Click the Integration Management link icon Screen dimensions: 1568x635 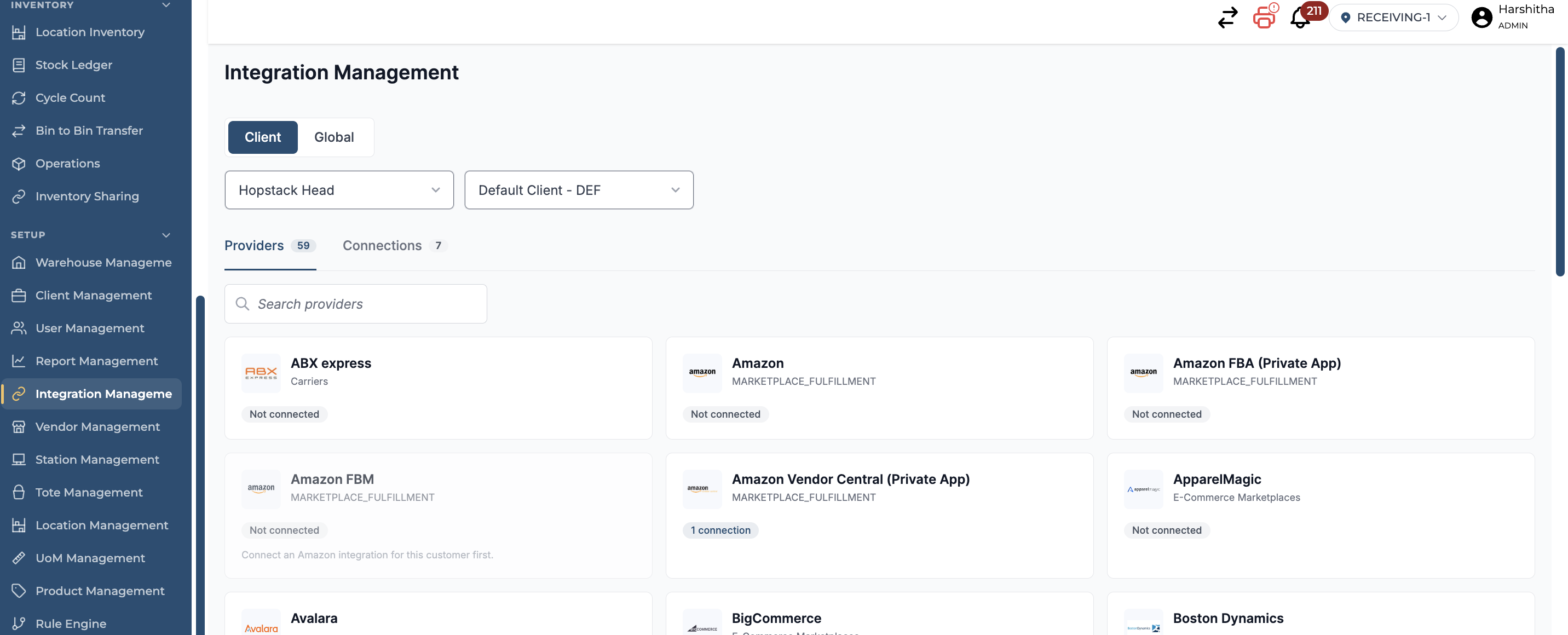coord(19,394)
